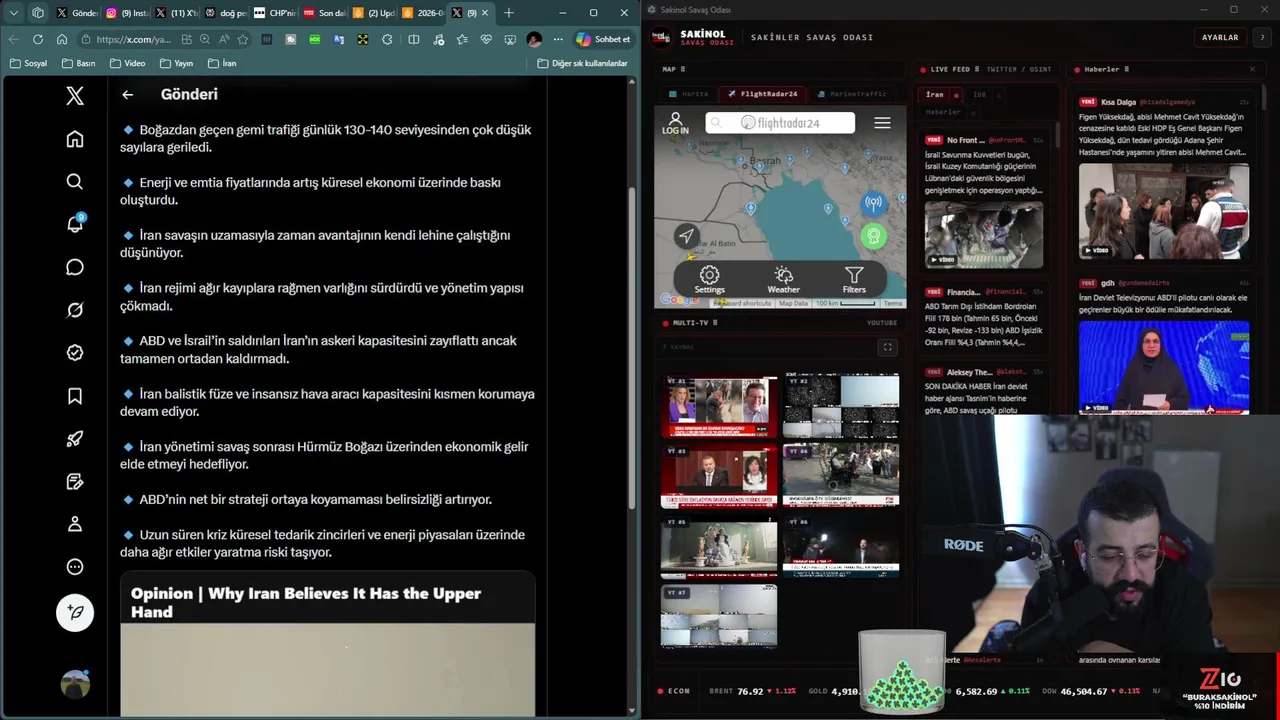
Task: Click blue antenna button on map
Action: coord(873,204)
